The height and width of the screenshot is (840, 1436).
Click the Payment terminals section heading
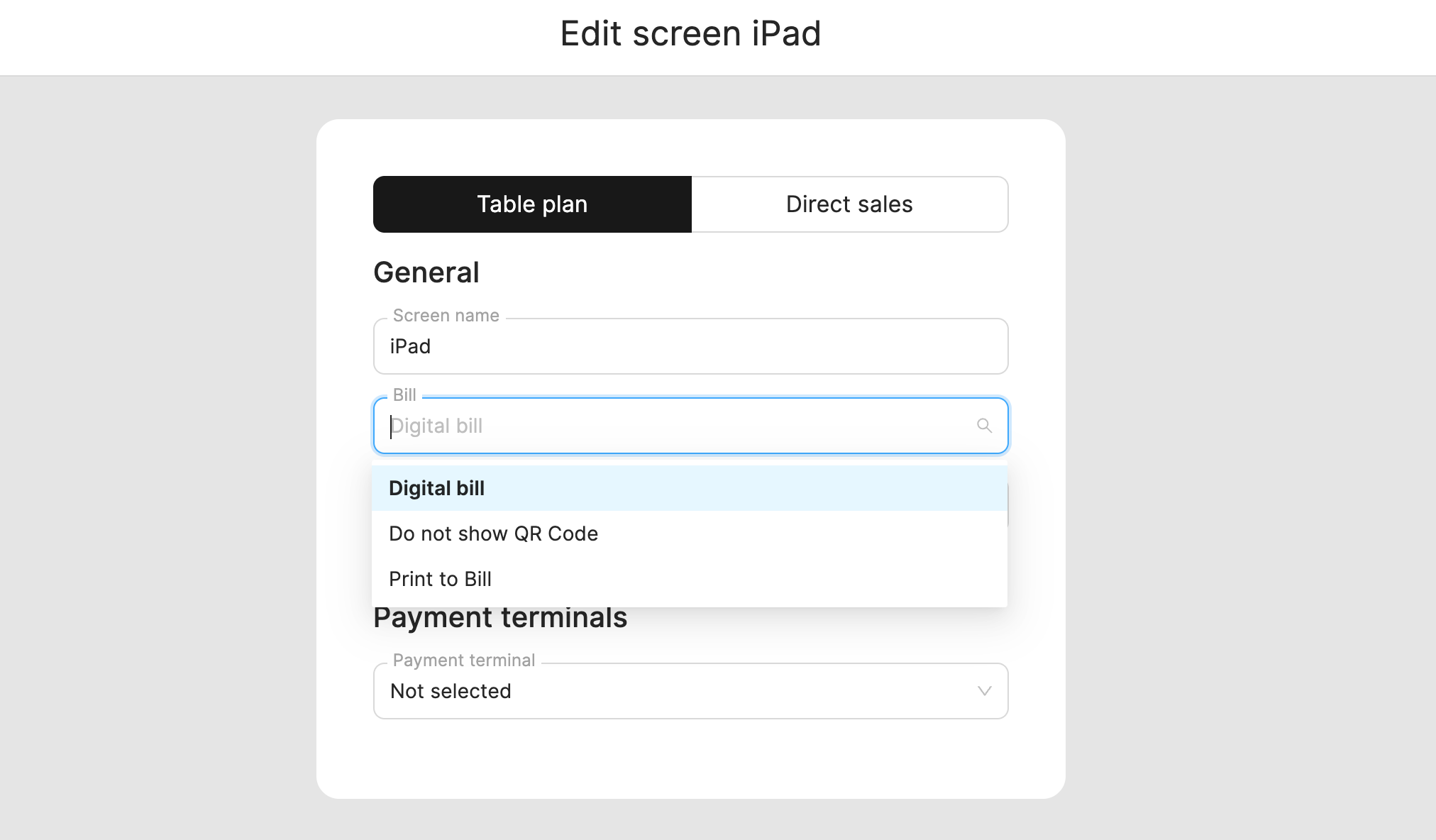500,618
